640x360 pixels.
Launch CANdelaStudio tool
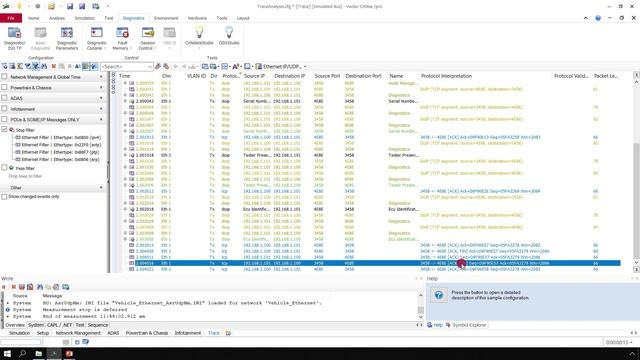click(199, 36)
